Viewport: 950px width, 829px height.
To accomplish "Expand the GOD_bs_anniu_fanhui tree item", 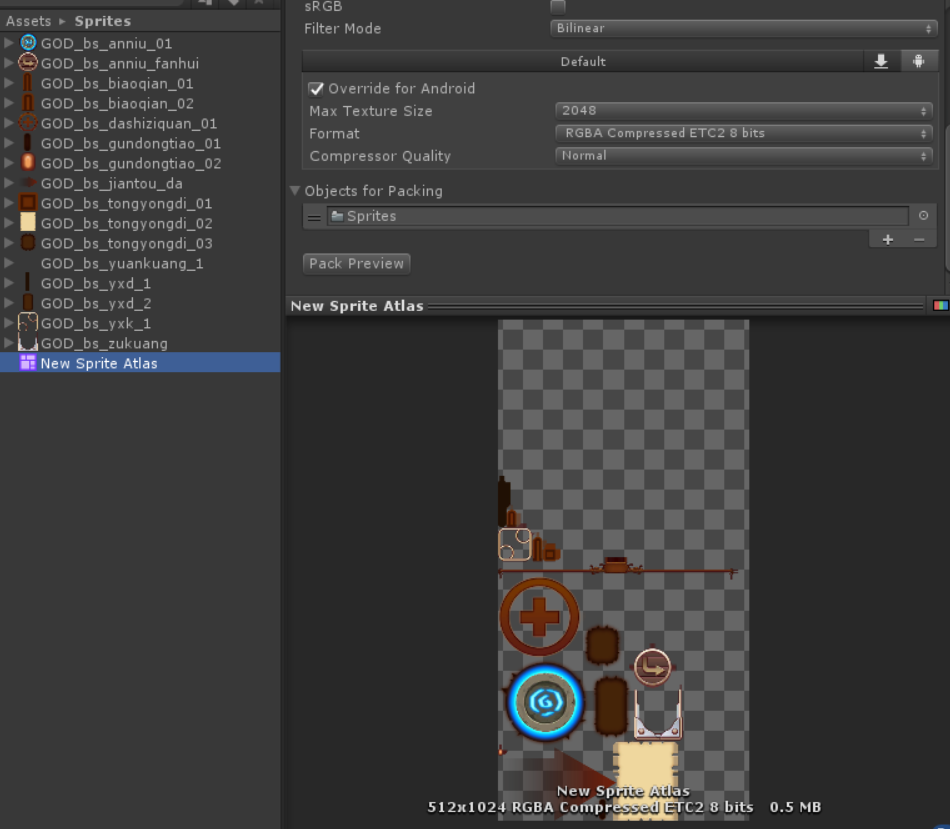I will [x=8, y=63].
